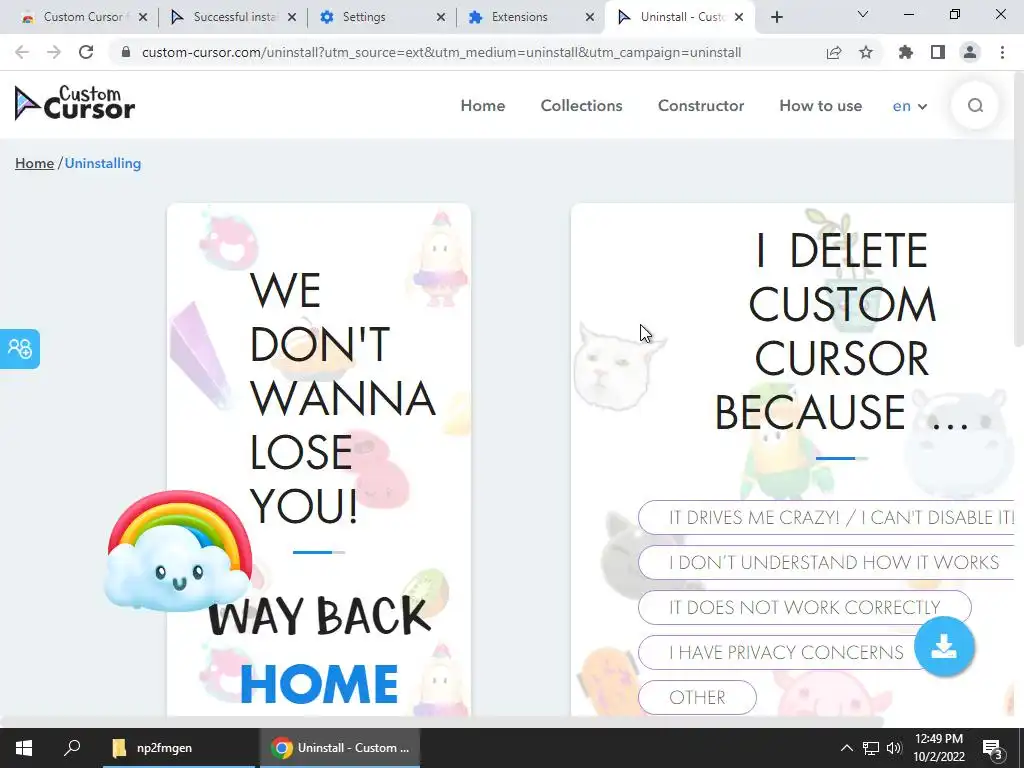This screenshot has width=1024, height=768.
Task: Open the volume tray icon
Action: pyautogui.click(x=894, y=748)
